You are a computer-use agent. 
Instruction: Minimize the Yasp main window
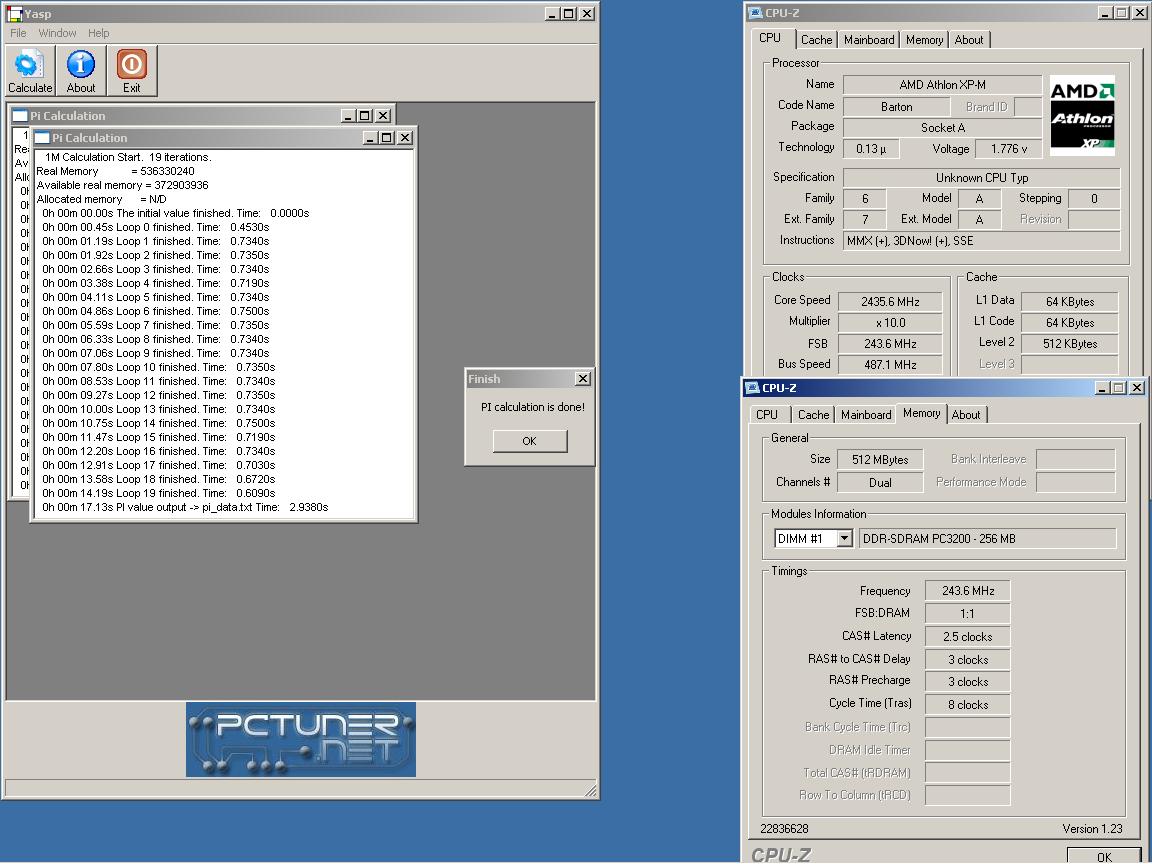pyautogui.click(x=552, y=13)
